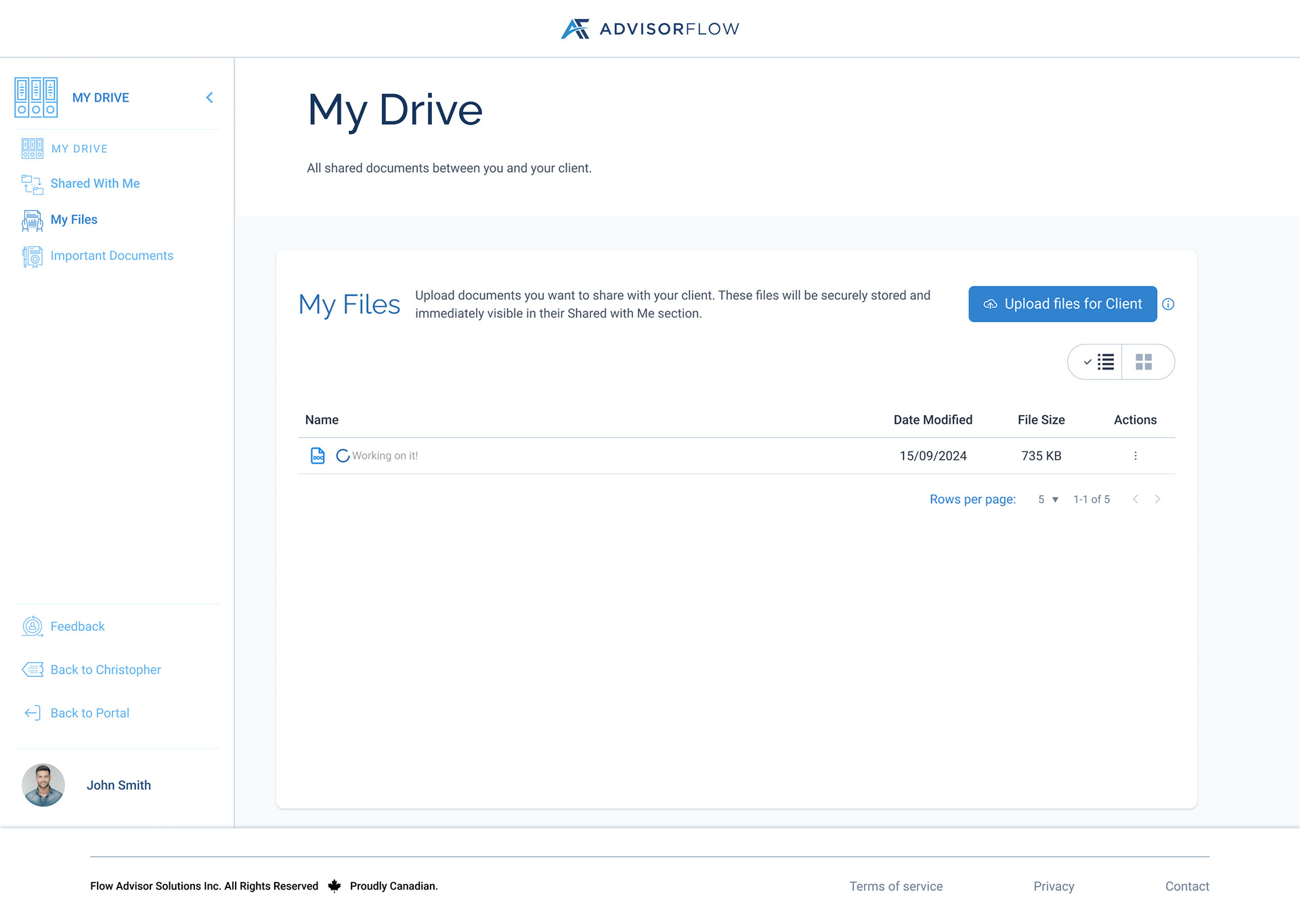The height and width of the screenshot is (924, 1300).
Task: Go to next page of files
Action: point(1158,499)
